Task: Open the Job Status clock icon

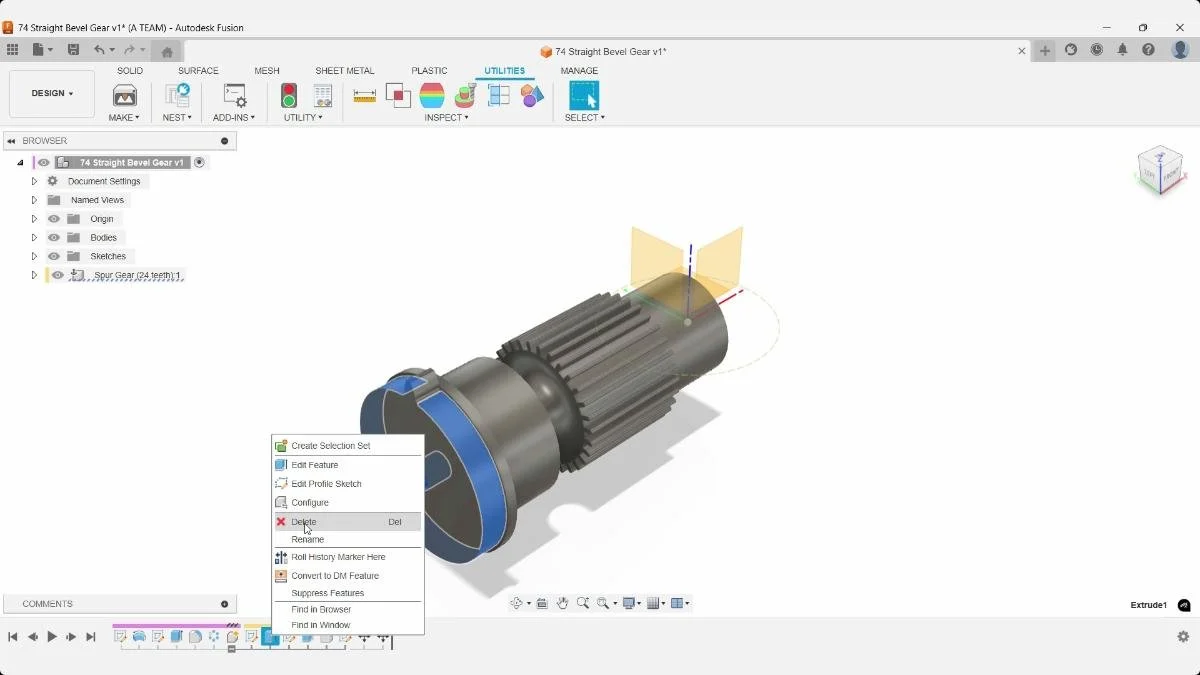Action: [x=1097, y=50]
